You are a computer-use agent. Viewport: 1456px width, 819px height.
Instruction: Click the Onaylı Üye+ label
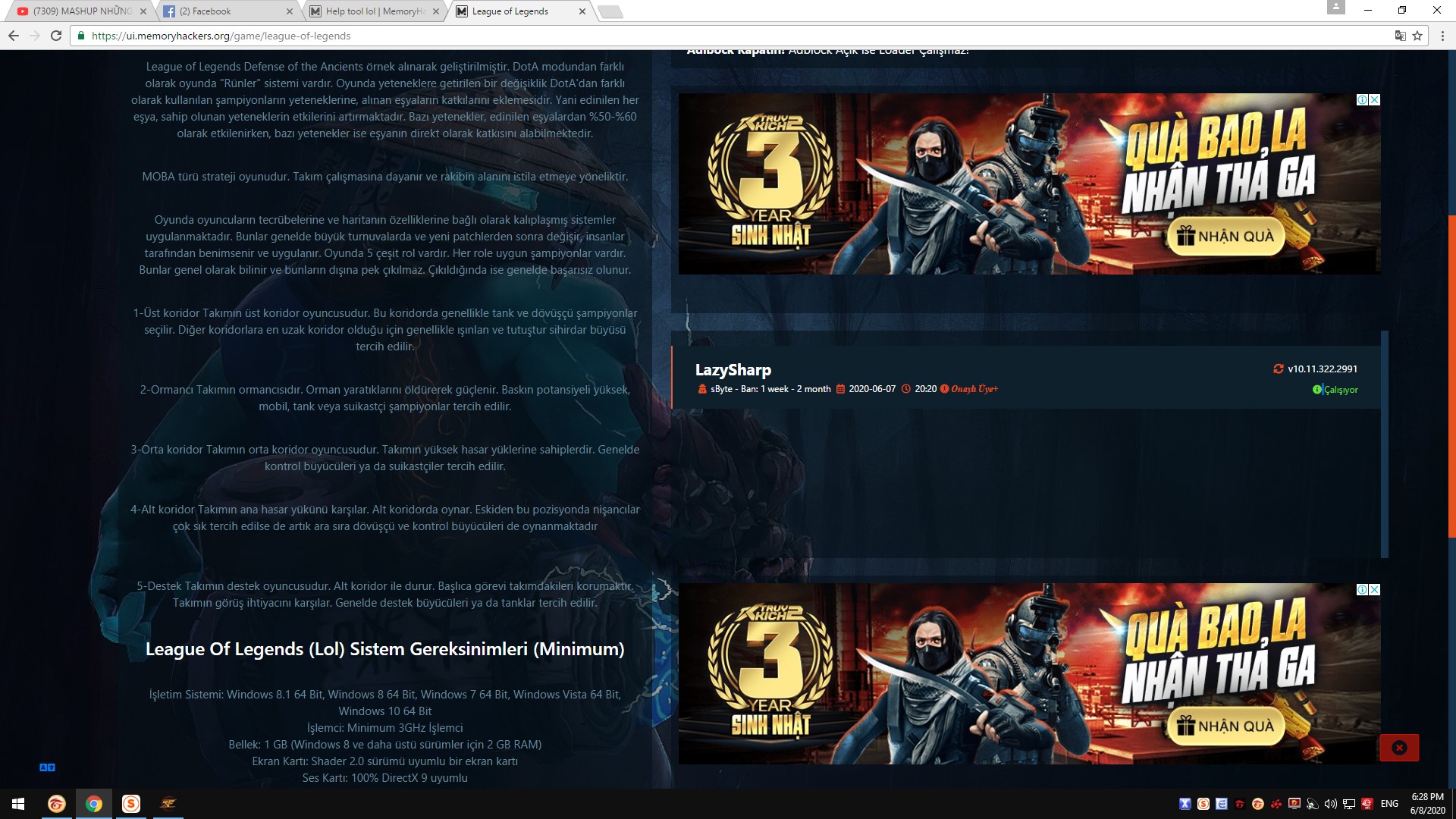(x=974, y=389)
